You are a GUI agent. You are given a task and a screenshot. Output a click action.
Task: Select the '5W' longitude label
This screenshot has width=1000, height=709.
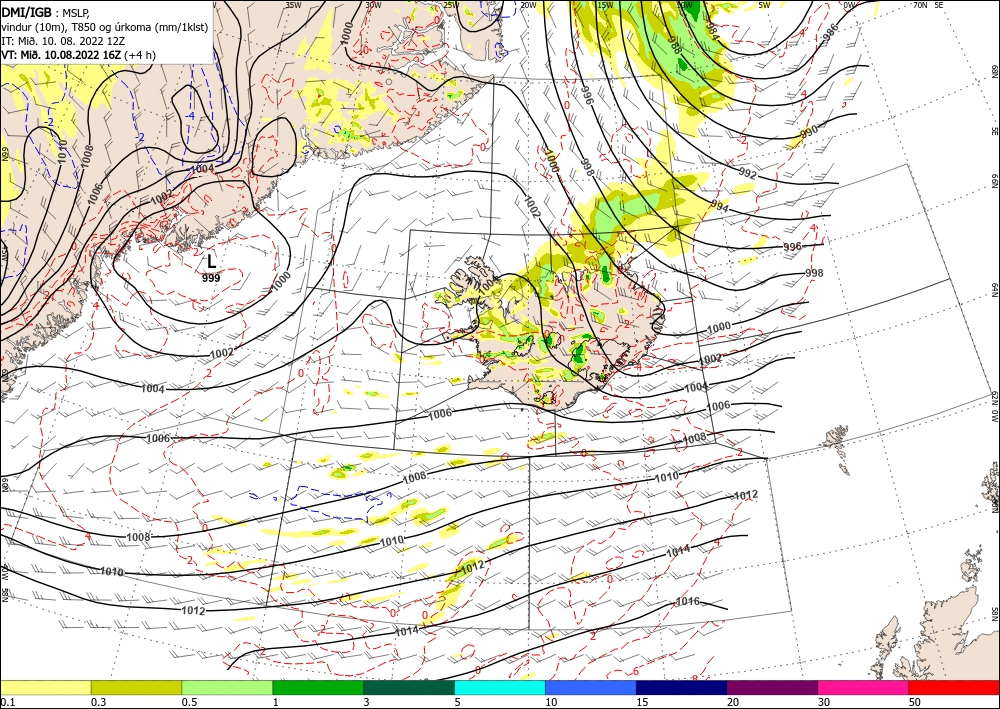click(764, 5)
